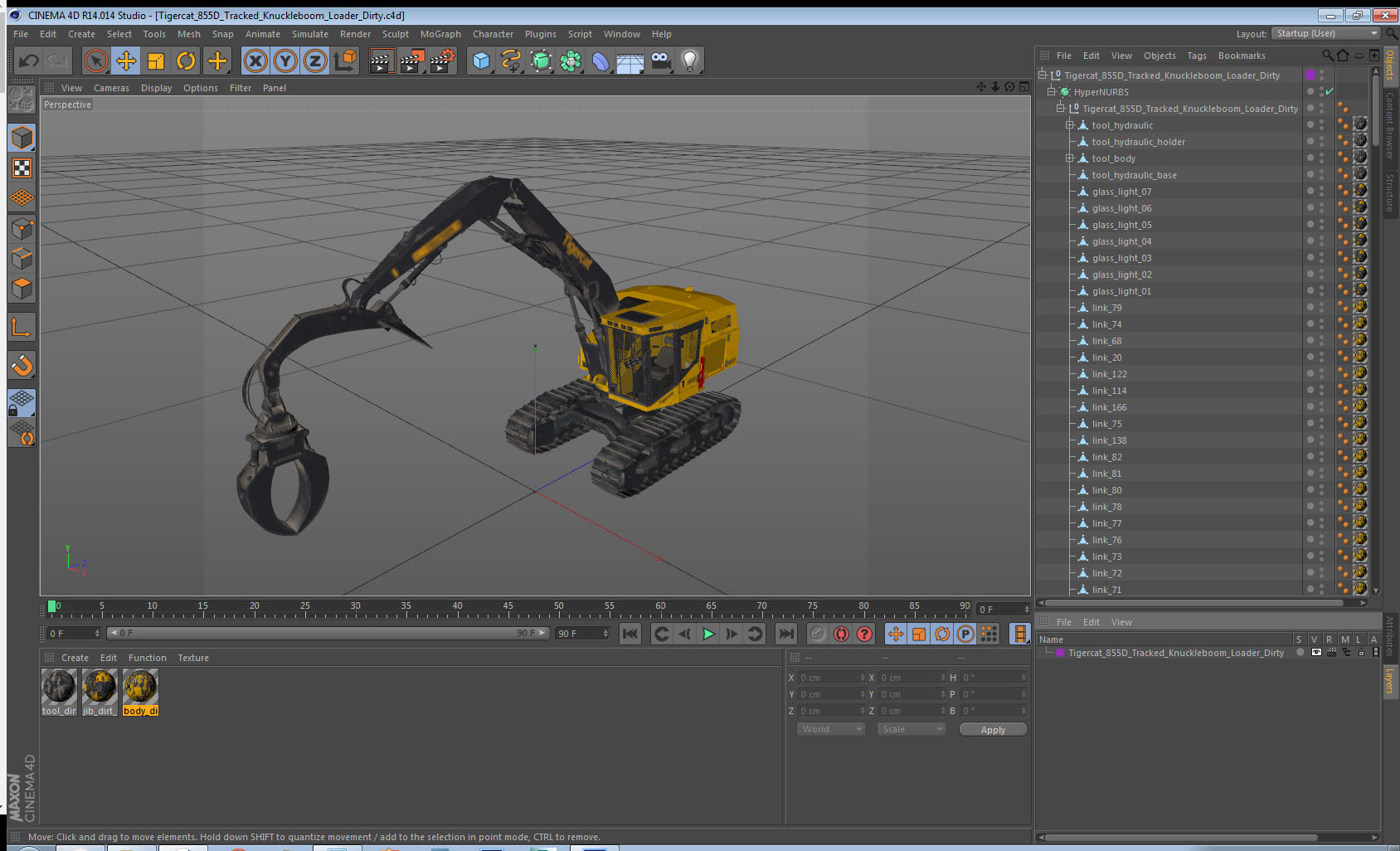1400x851 pixels.
Task: Toggle Y axis lock
Action: (285, 61)
